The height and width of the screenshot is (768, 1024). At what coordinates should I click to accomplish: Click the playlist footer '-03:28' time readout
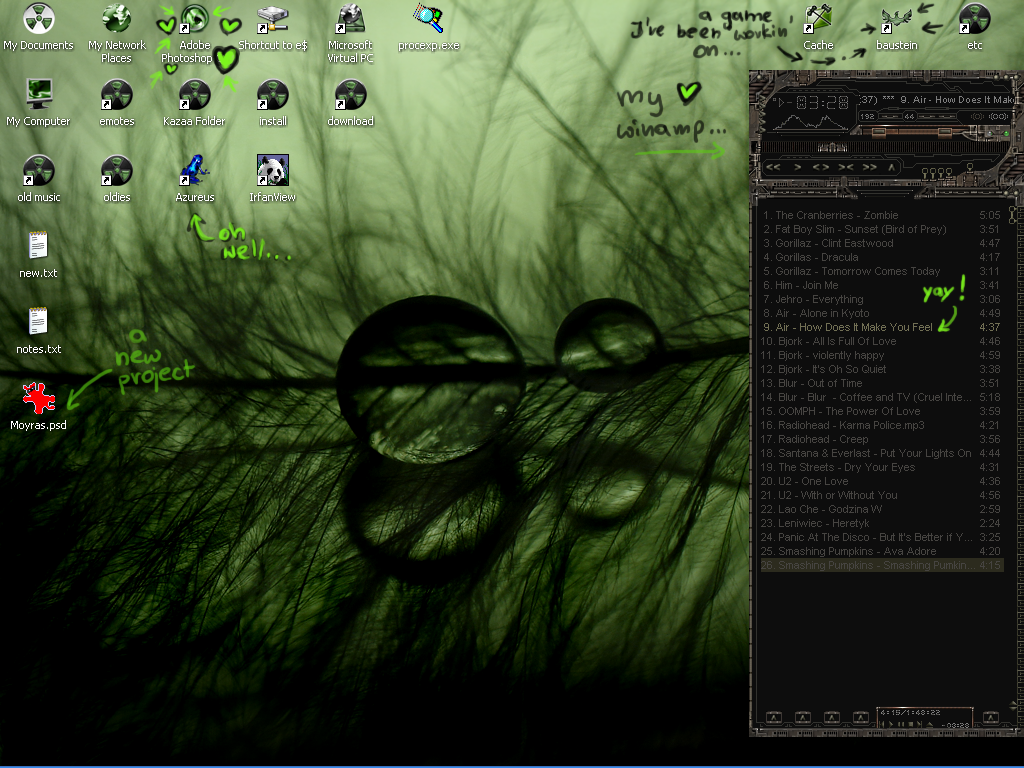[955, 726]
